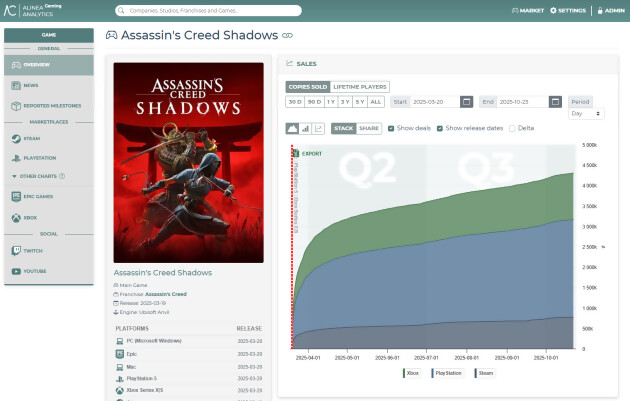Click the link icon beside game title
The width and height of the screenshot is (630, 401).
288,35
